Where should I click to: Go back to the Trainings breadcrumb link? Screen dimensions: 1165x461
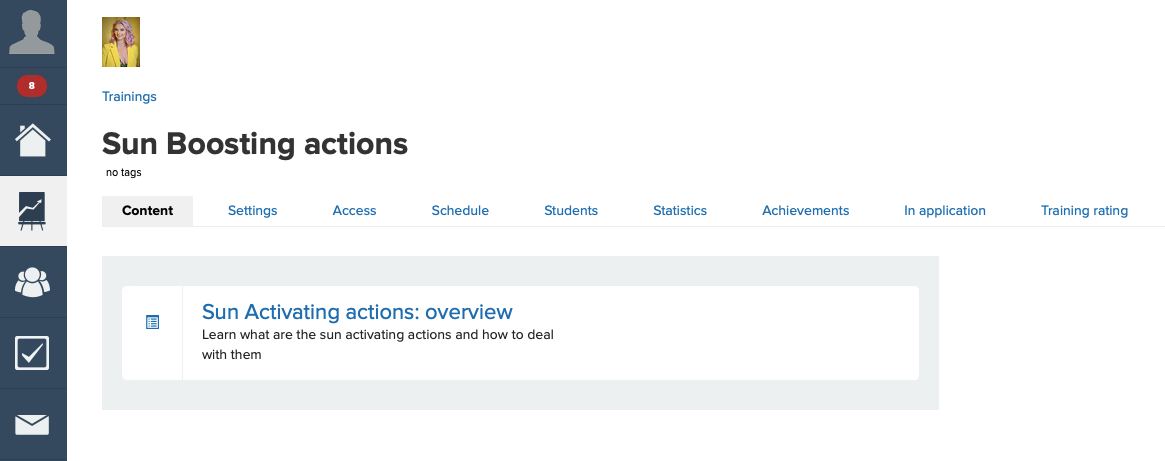(129, 97)
